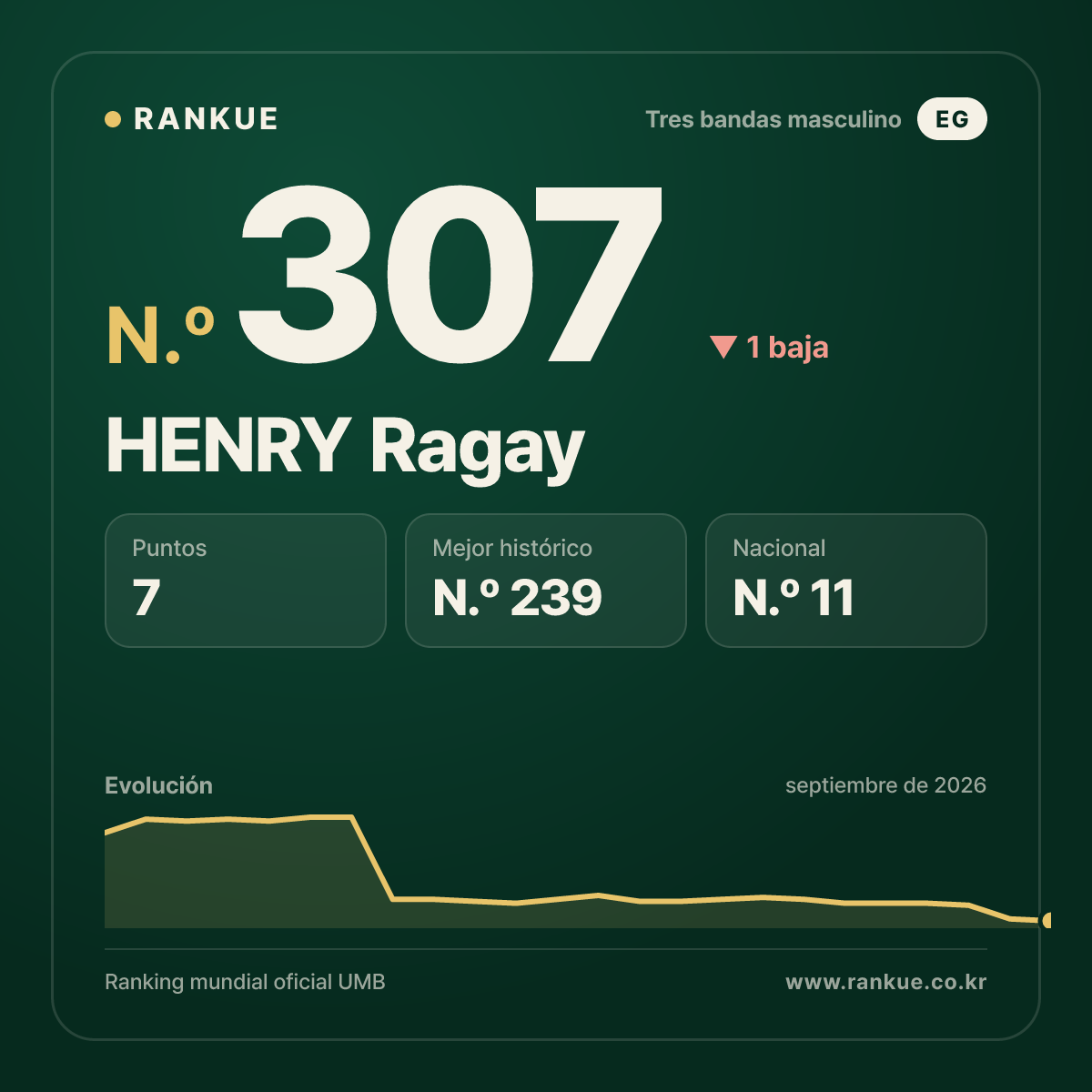Select the 'Tres bandas masculino' label
1092x1092 pixels.
tap(773, 119)
